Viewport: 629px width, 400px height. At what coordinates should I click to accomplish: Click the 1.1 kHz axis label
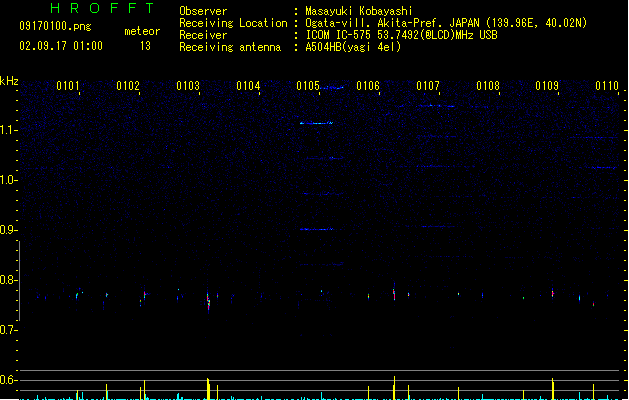(x=8, y=130)
